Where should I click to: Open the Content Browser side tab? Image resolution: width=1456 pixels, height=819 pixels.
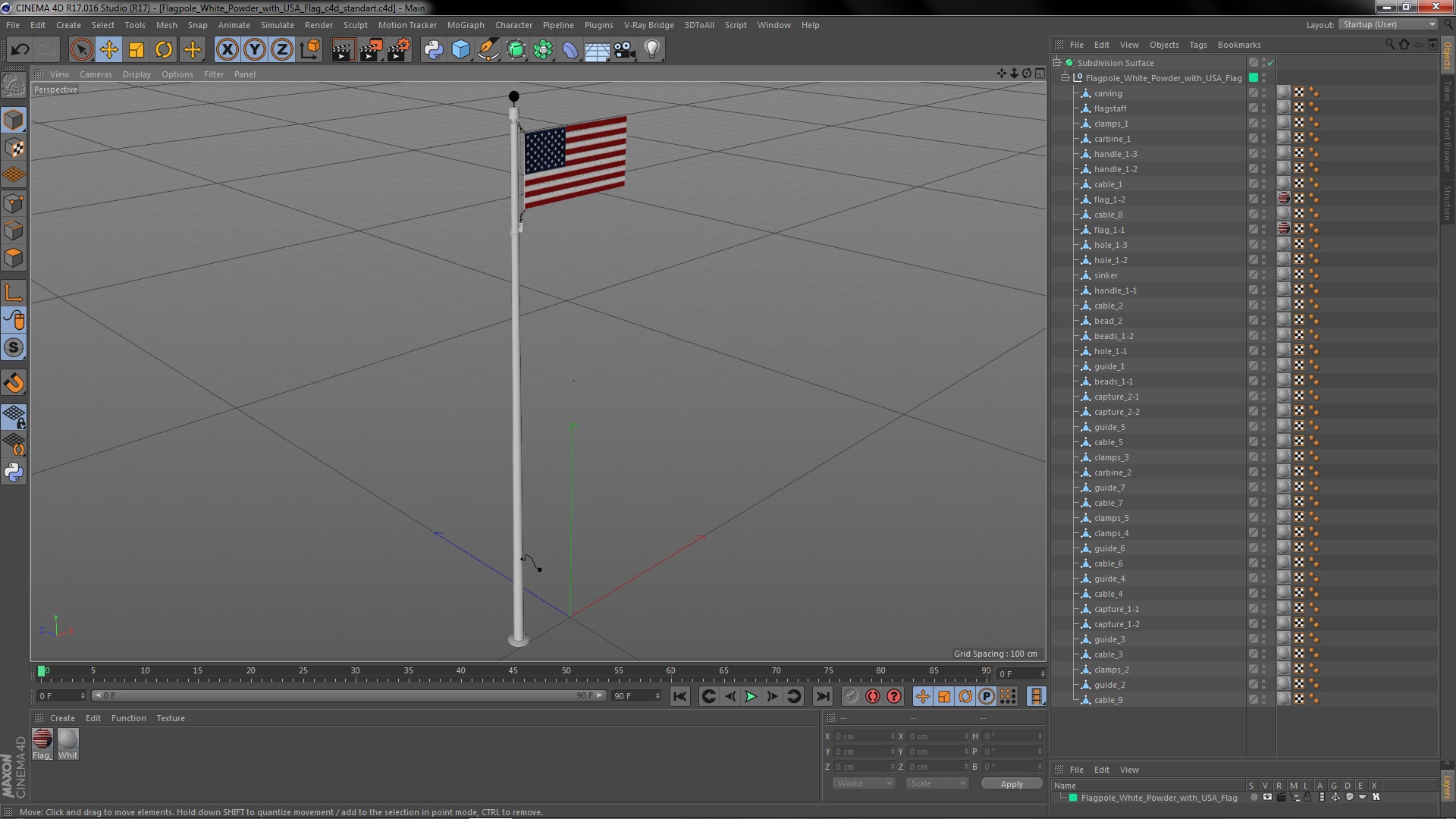(1448, 141)
